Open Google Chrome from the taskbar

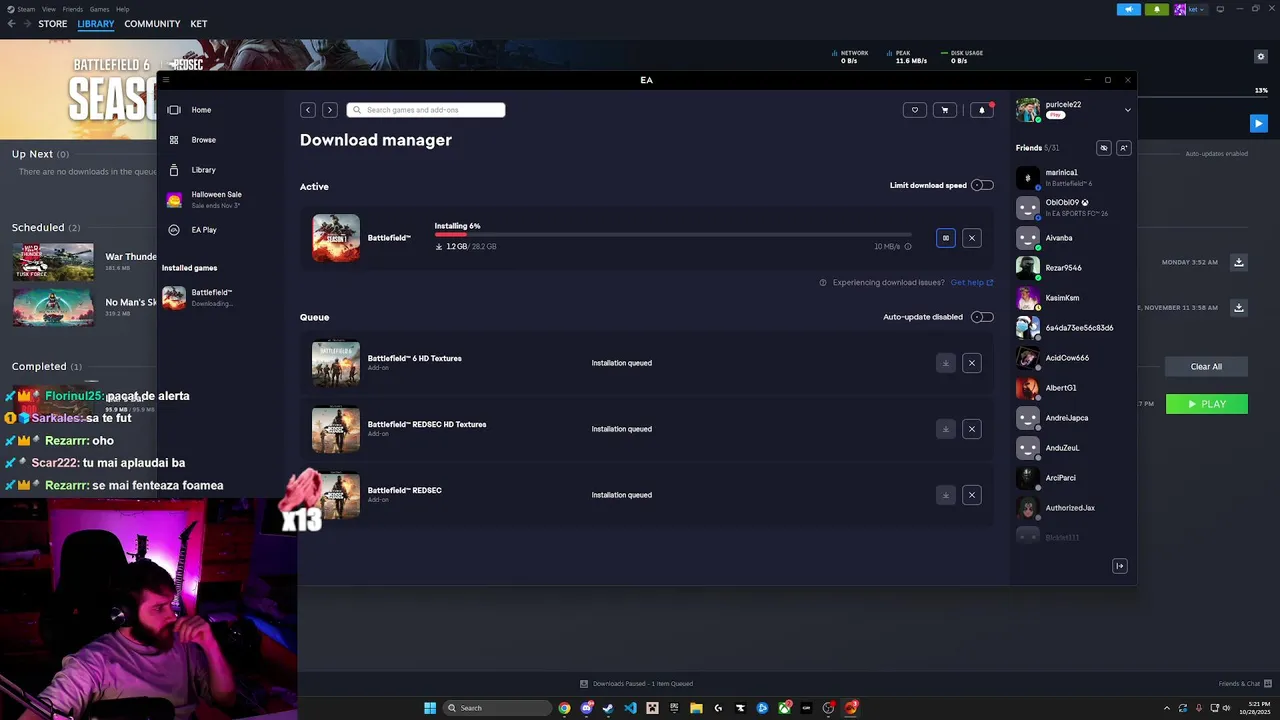[x=565, y=708]
